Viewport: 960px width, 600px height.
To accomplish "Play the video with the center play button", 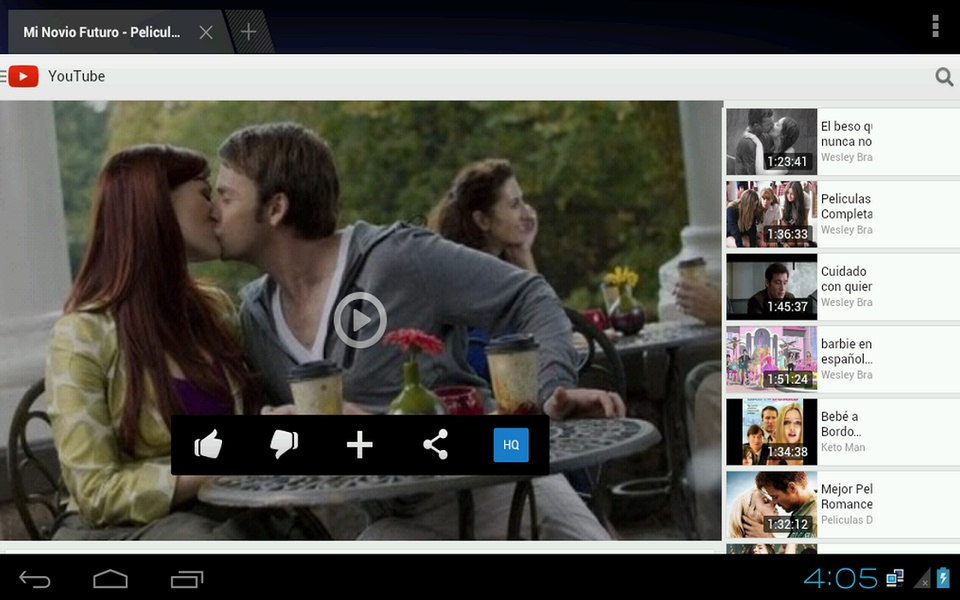I will pyautogui.click(x=360, y=320).
